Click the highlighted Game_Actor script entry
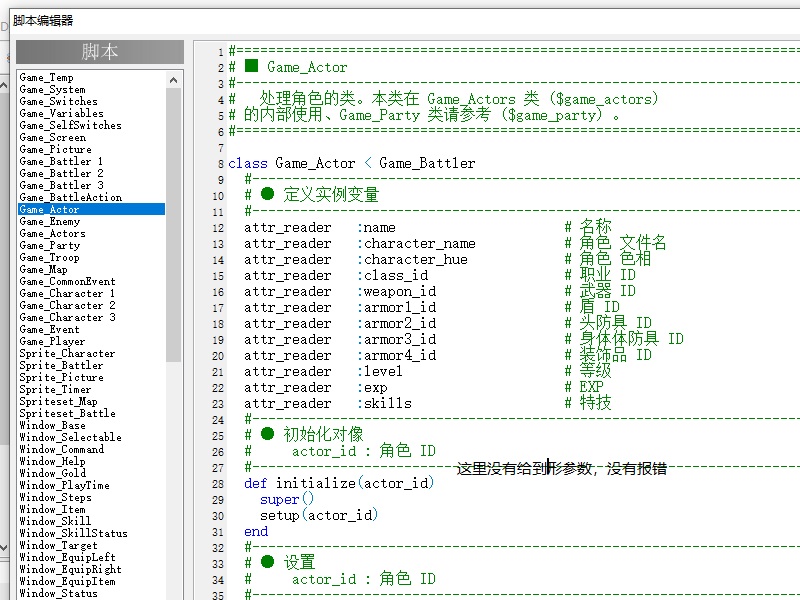Viewport: 800px width, 600px height. point(91,209)
